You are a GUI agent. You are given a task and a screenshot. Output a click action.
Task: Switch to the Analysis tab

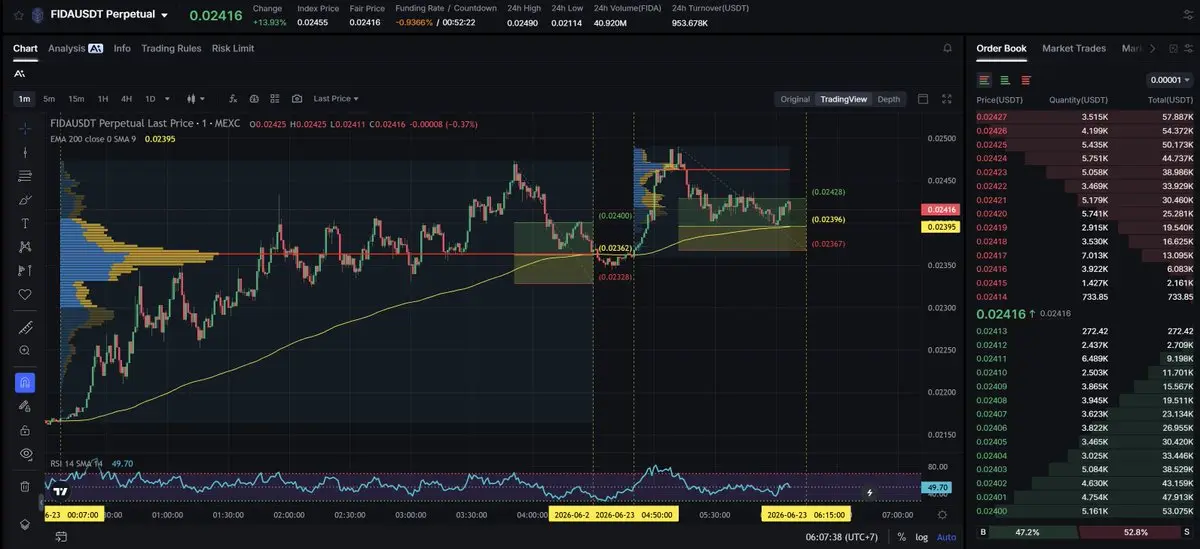coord(75,48)
